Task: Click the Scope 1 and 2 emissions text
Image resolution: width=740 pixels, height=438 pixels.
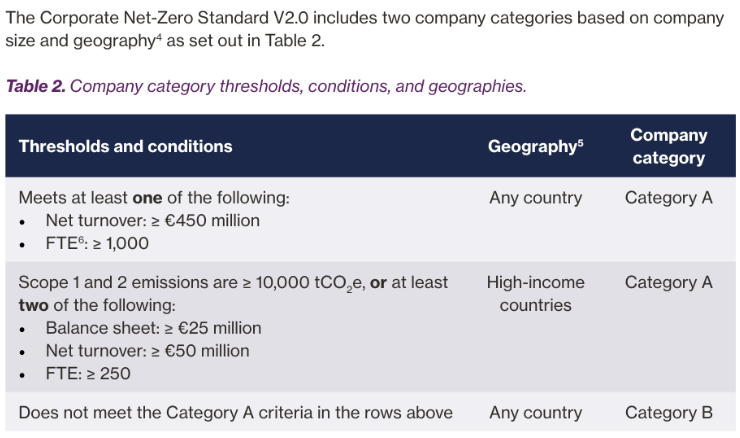Action: (128, 282)
